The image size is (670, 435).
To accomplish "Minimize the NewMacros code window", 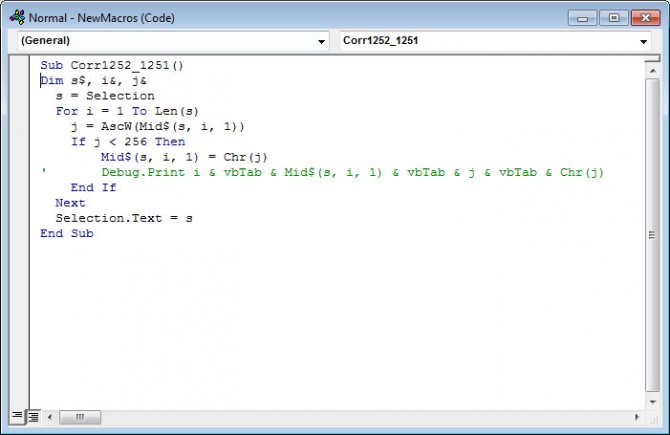I will coord(584,17).
